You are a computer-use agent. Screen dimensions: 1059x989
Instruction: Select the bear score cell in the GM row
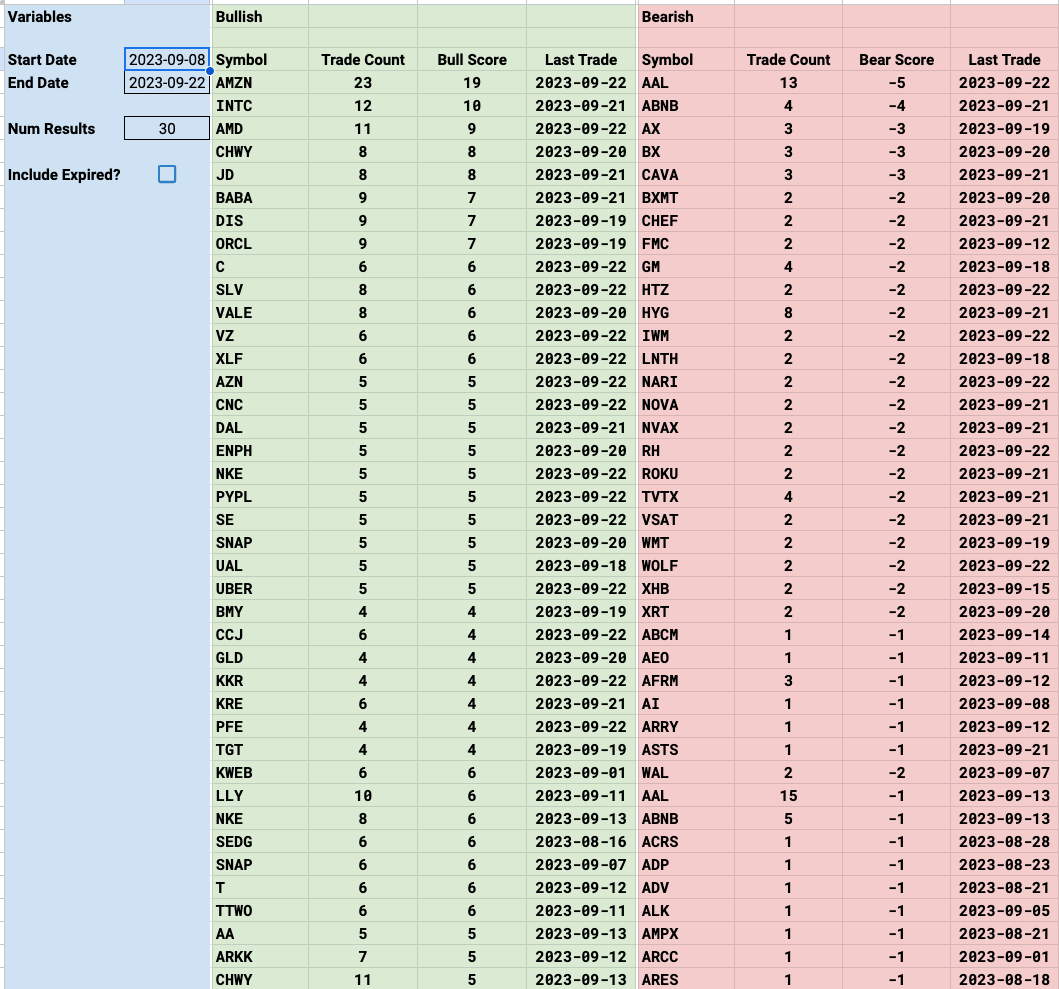pos(896,266)
